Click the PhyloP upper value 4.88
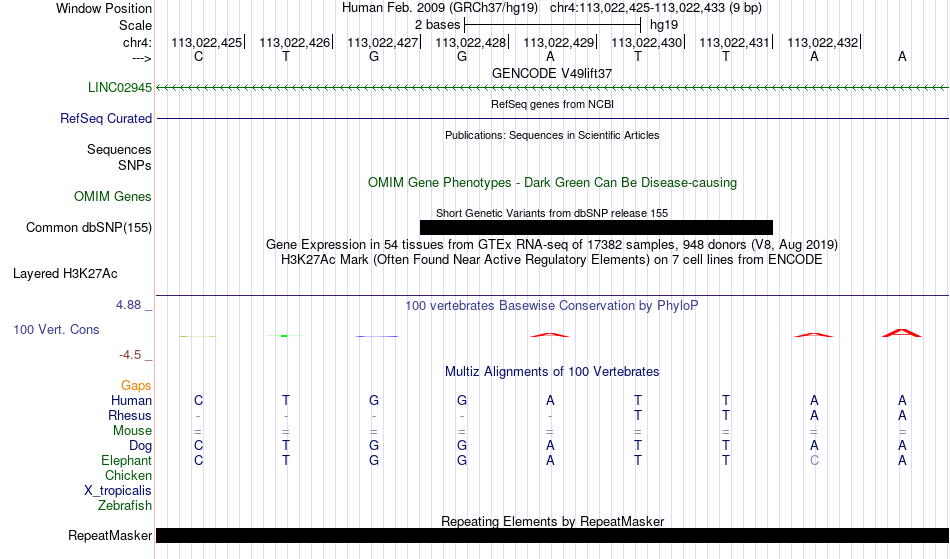950x559 pixels. pyautogui.click(x=128, y=305)
